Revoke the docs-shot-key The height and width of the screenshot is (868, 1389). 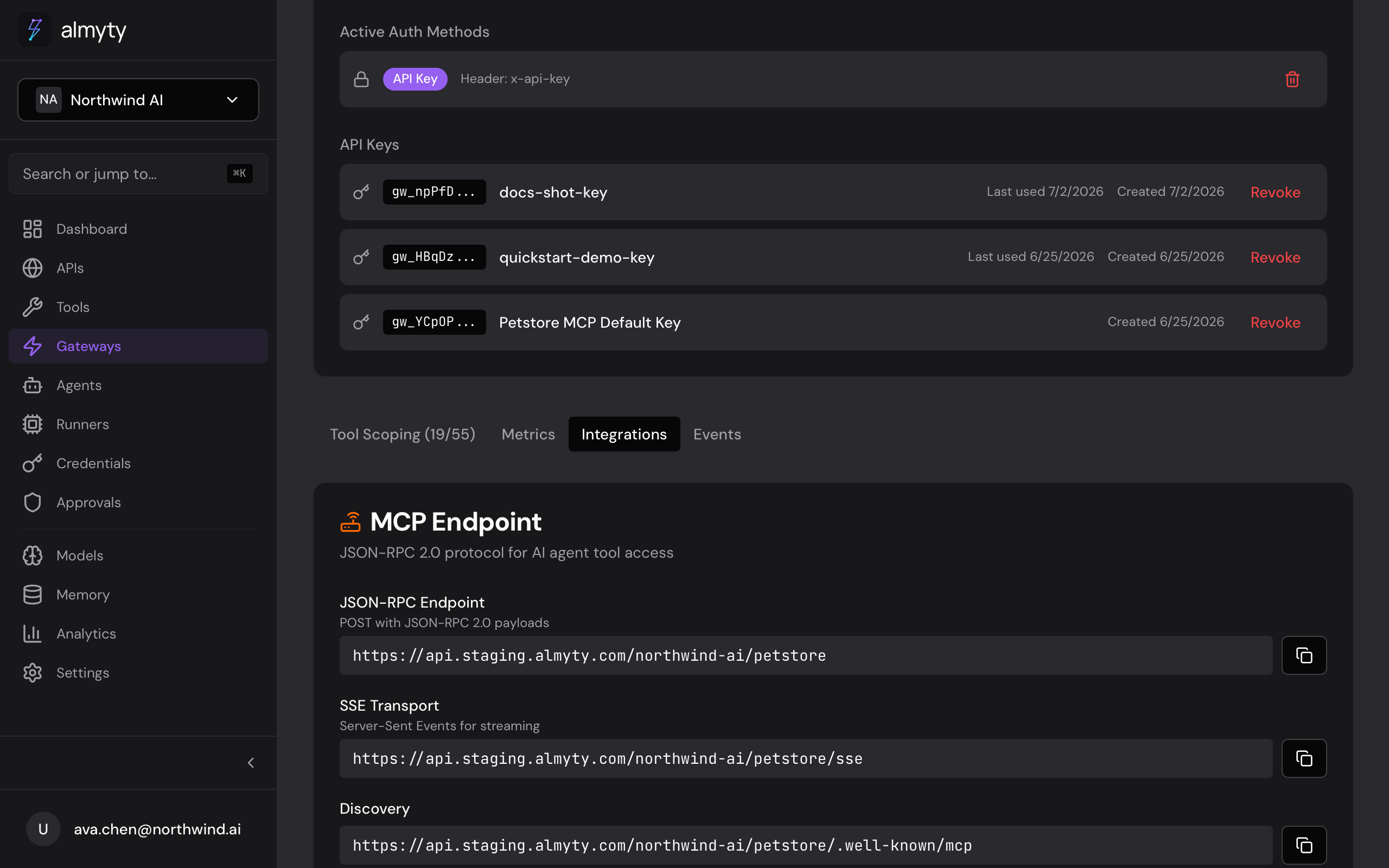[x=1276, y=192]
